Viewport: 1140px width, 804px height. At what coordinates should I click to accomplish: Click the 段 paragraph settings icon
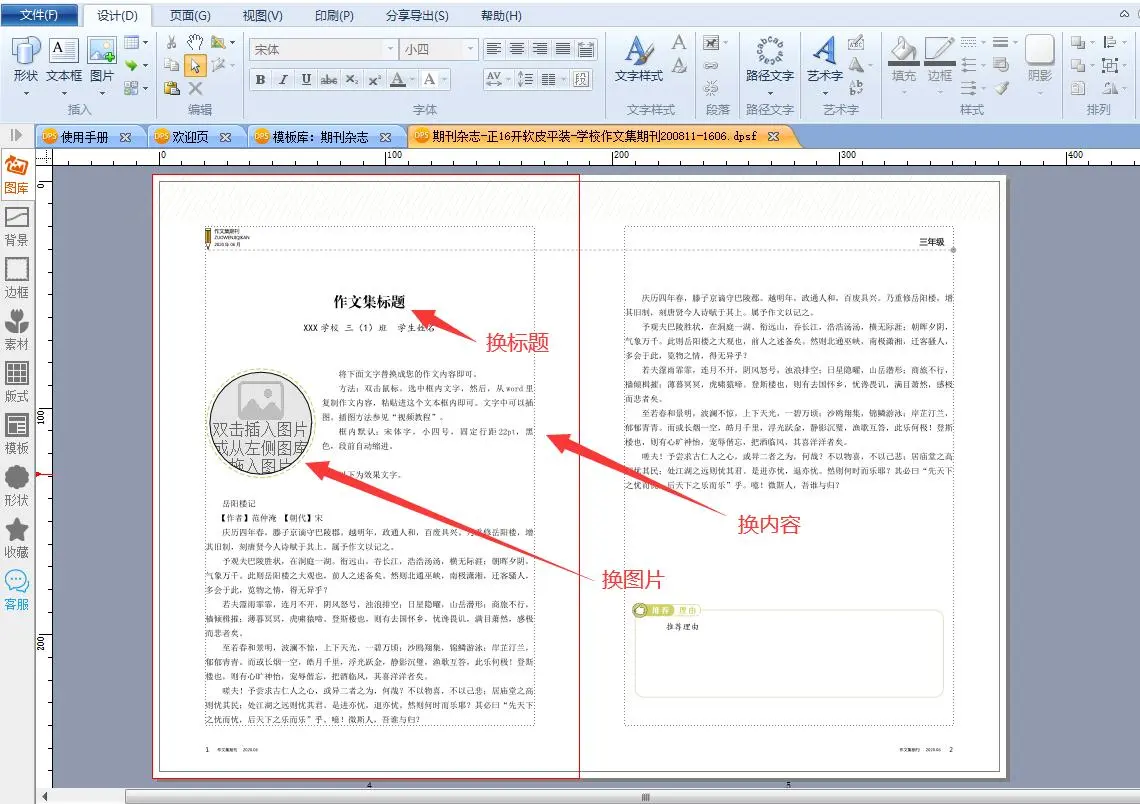click(x=581, y=79)
